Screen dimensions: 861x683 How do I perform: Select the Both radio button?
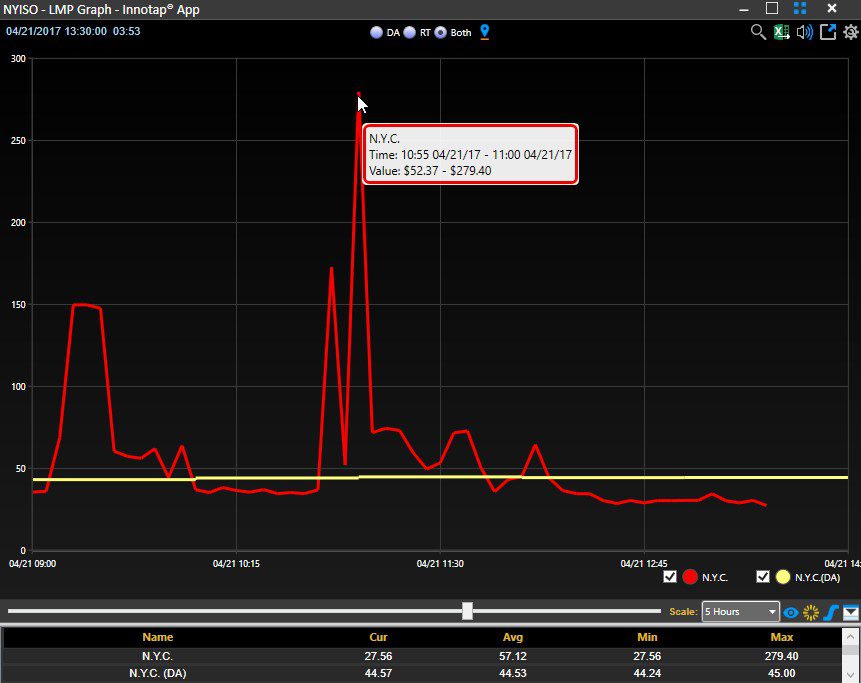click(440, 32)
